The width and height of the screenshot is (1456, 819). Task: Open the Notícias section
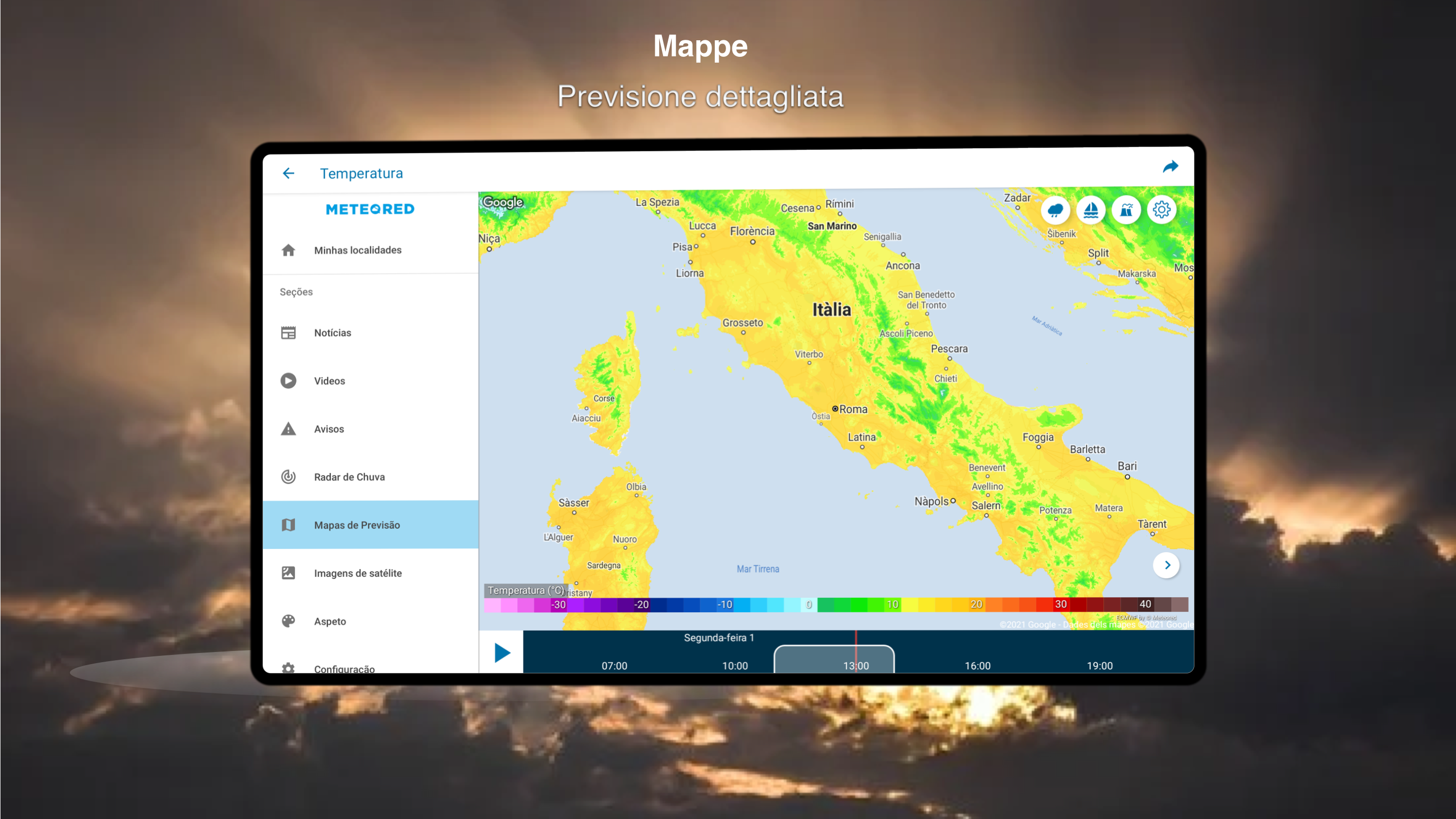[x=332, y=333]
